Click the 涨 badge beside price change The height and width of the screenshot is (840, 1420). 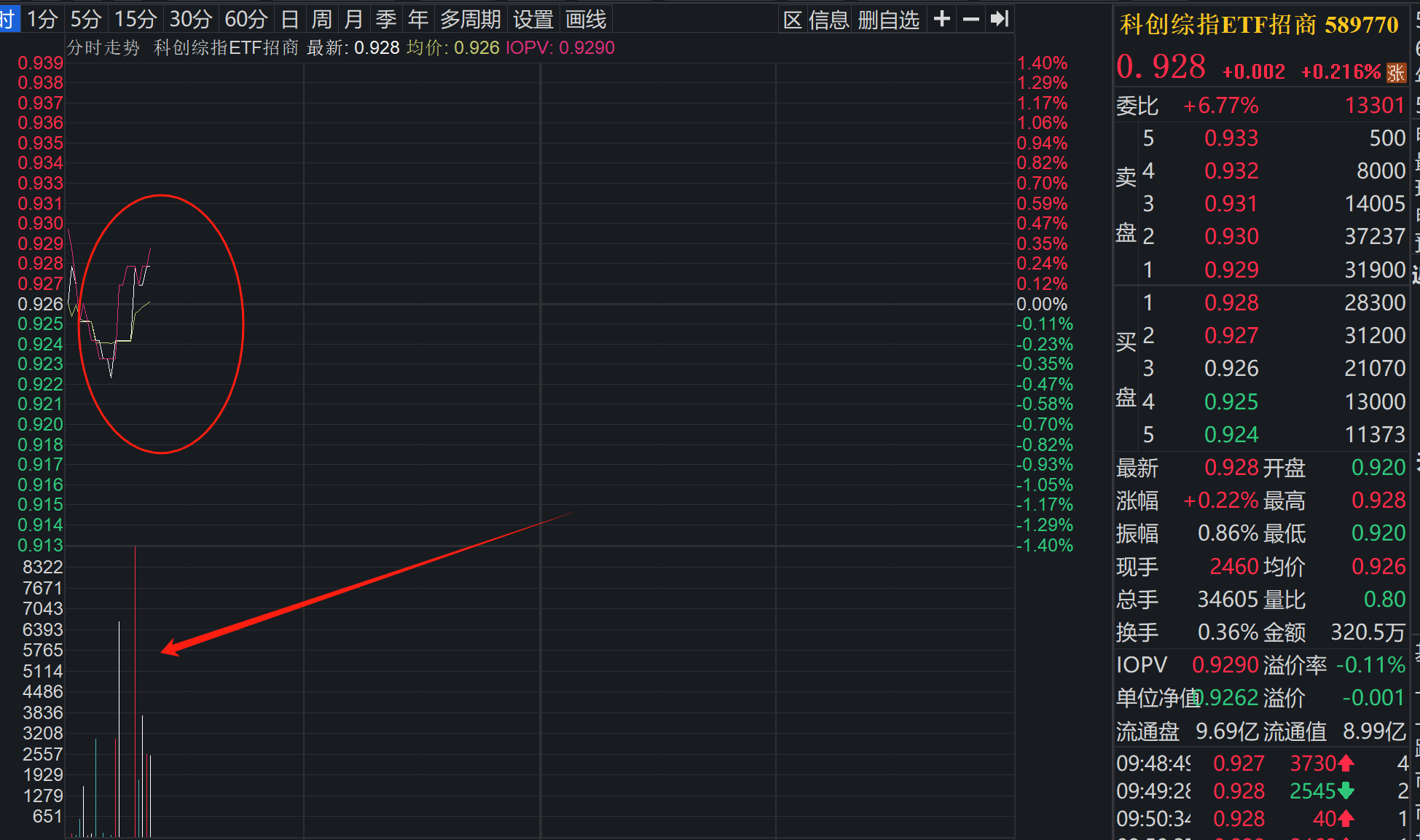[1396, 72]
